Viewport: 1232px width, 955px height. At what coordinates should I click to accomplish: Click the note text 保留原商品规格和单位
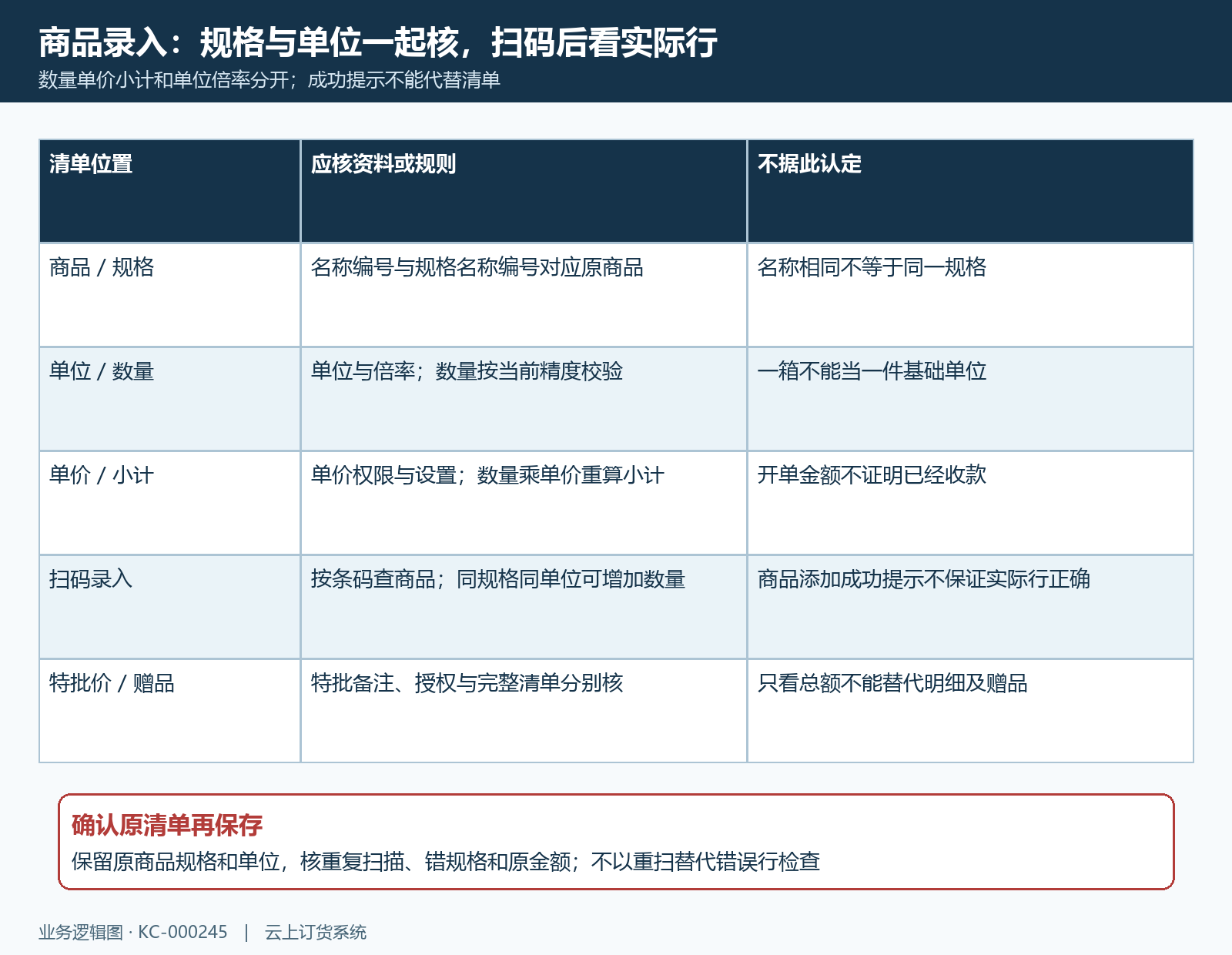click(x=176, y=861)
